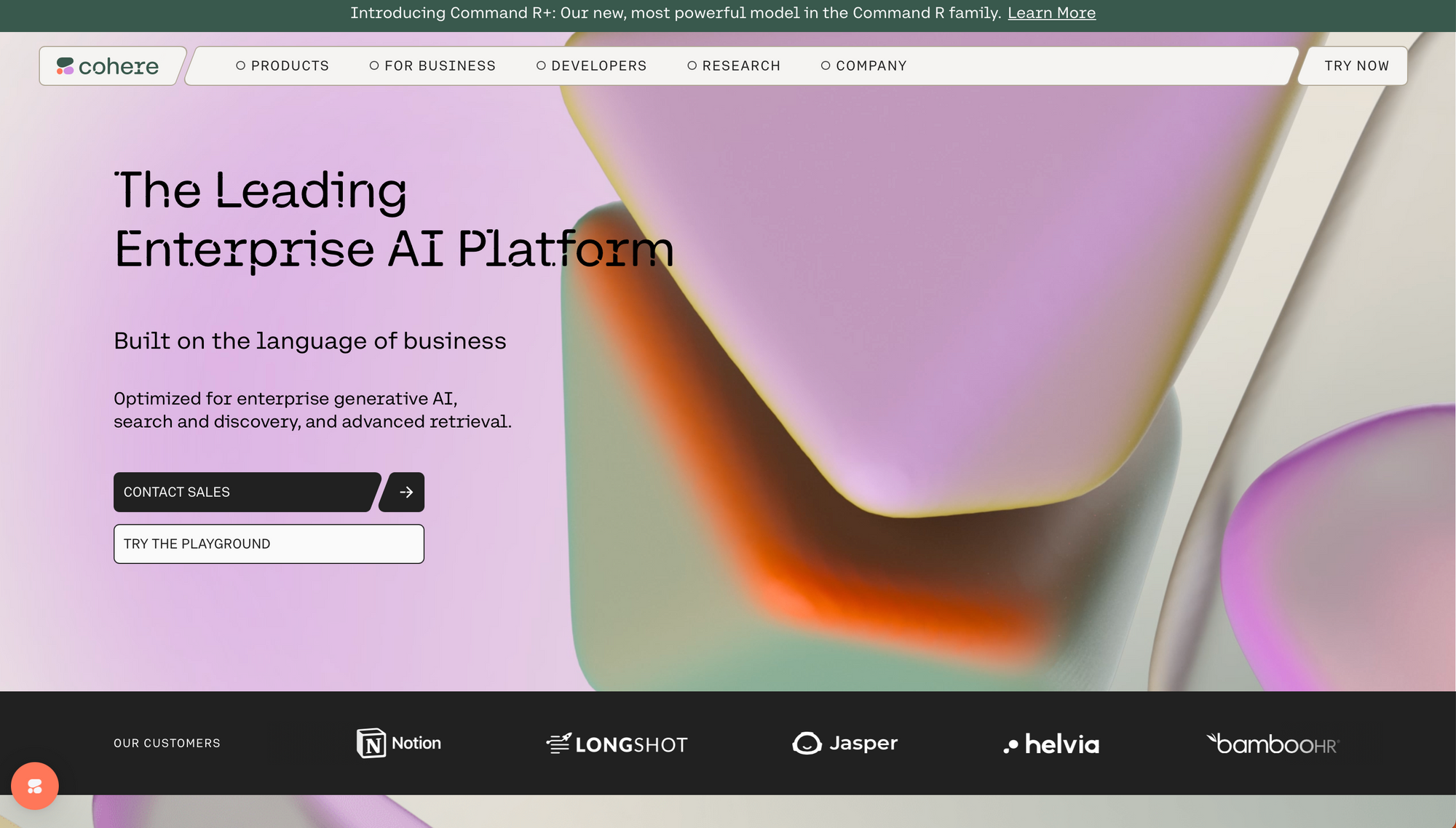Select the helvia customer logo

(1051, 744)
